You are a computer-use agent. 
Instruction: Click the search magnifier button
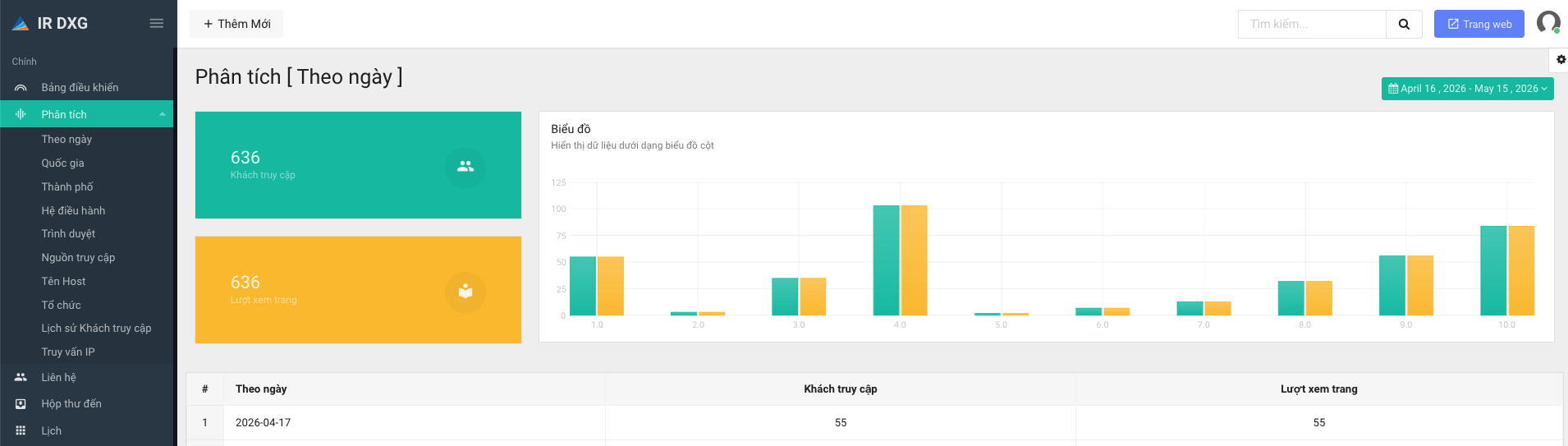point(1404,24)
